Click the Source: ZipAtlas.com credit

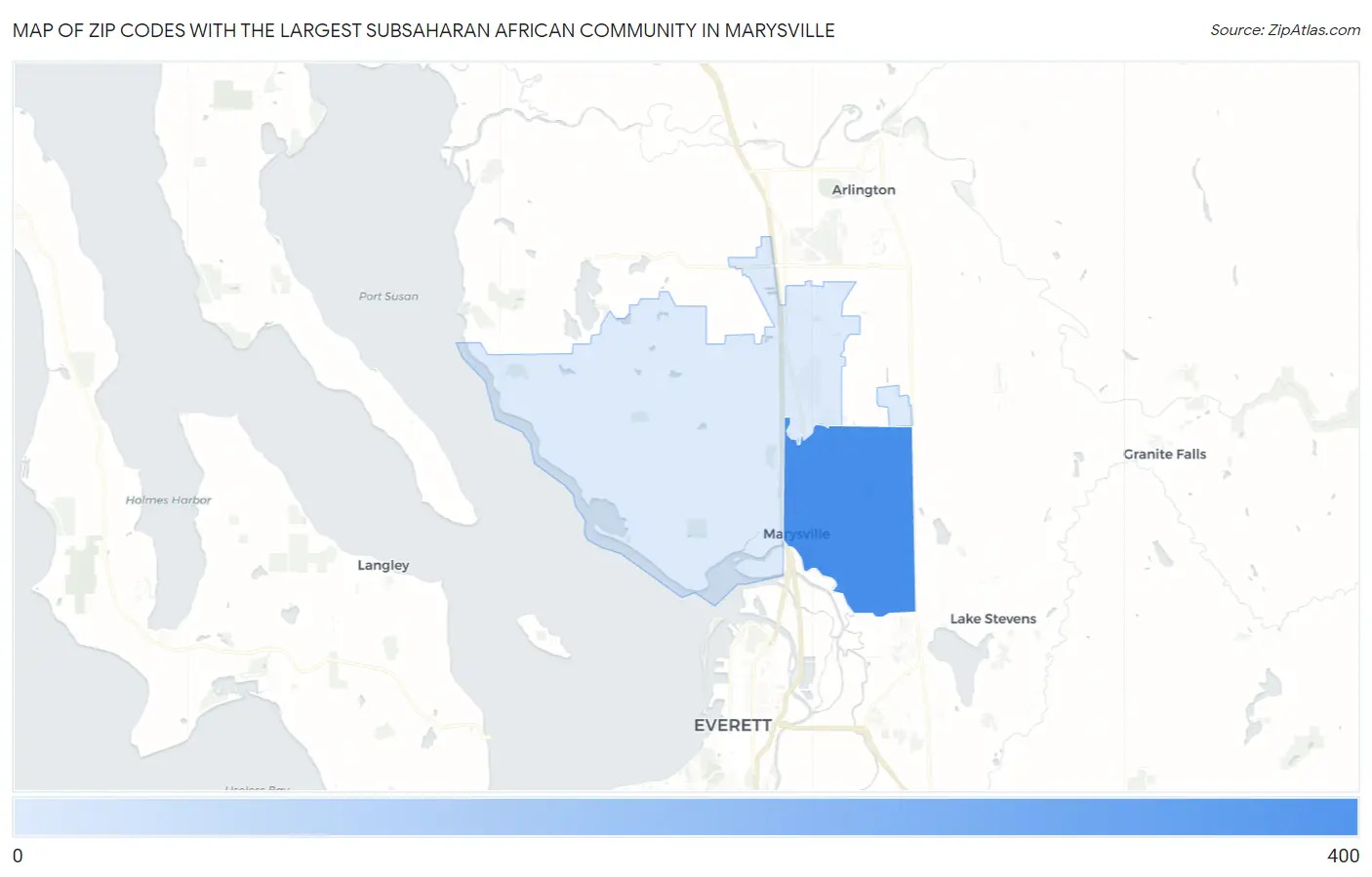pos(1285,30)
